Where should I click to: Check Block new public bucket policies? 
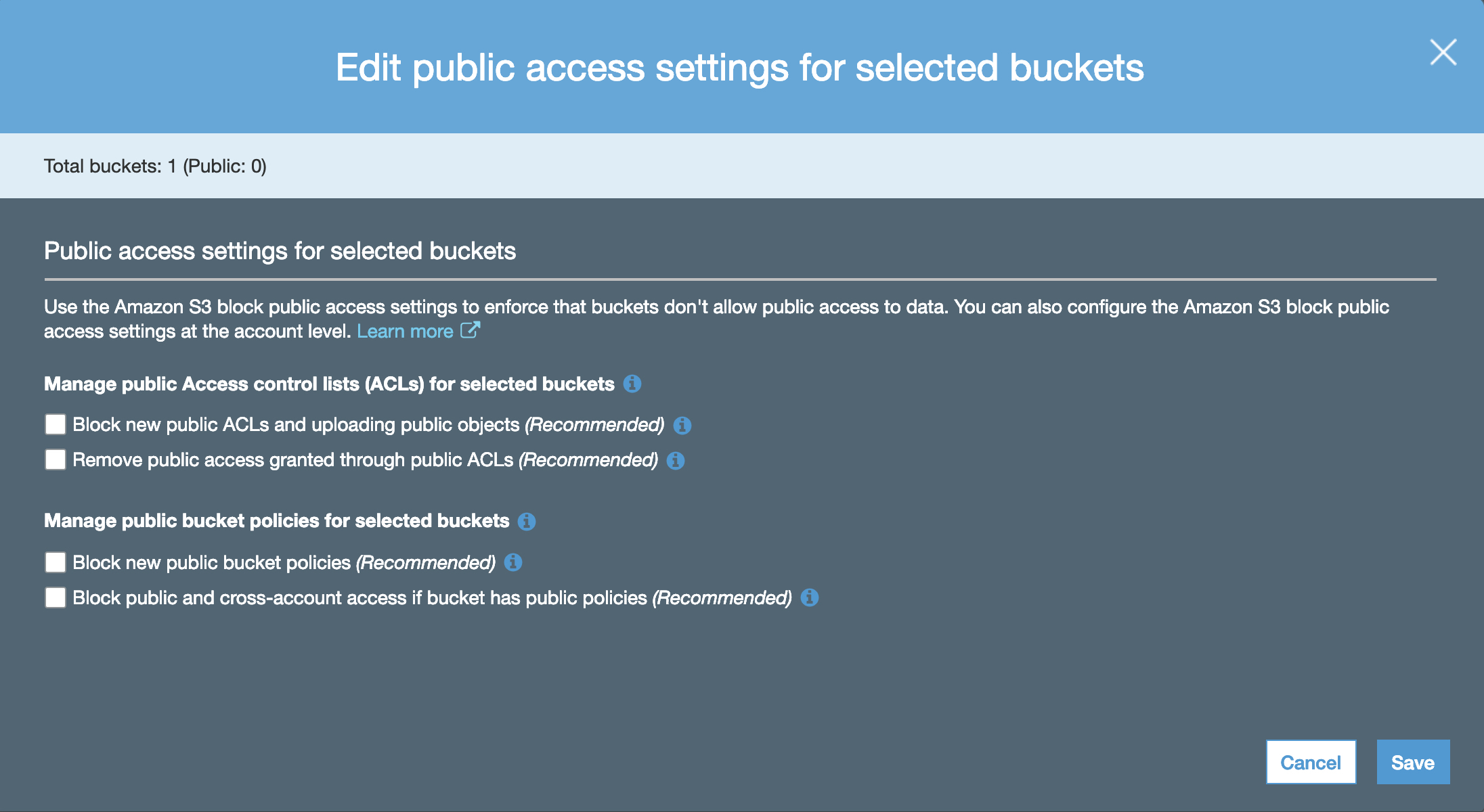coord(56,562)
